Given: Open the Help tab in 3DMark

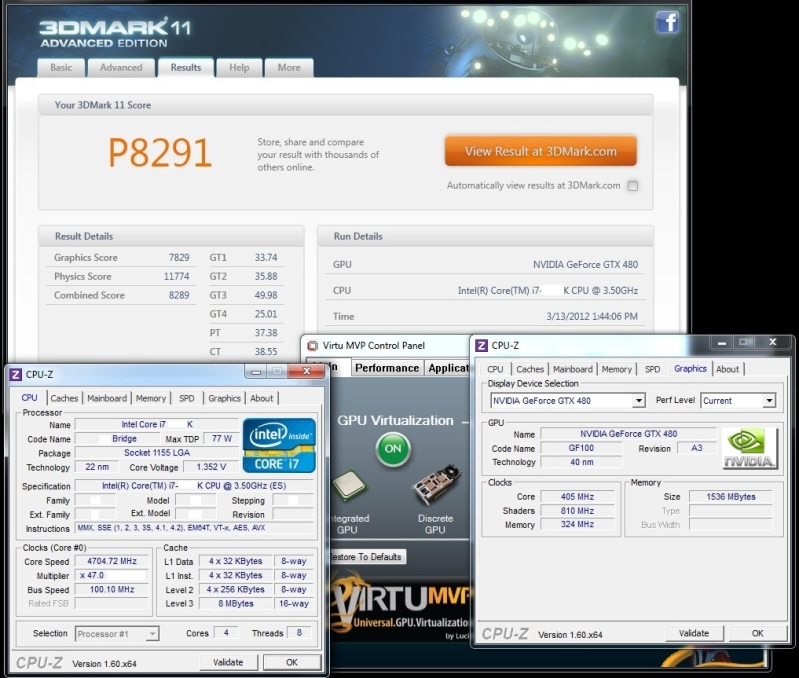Looking at the screenshot, I should (x=239, y=68).
